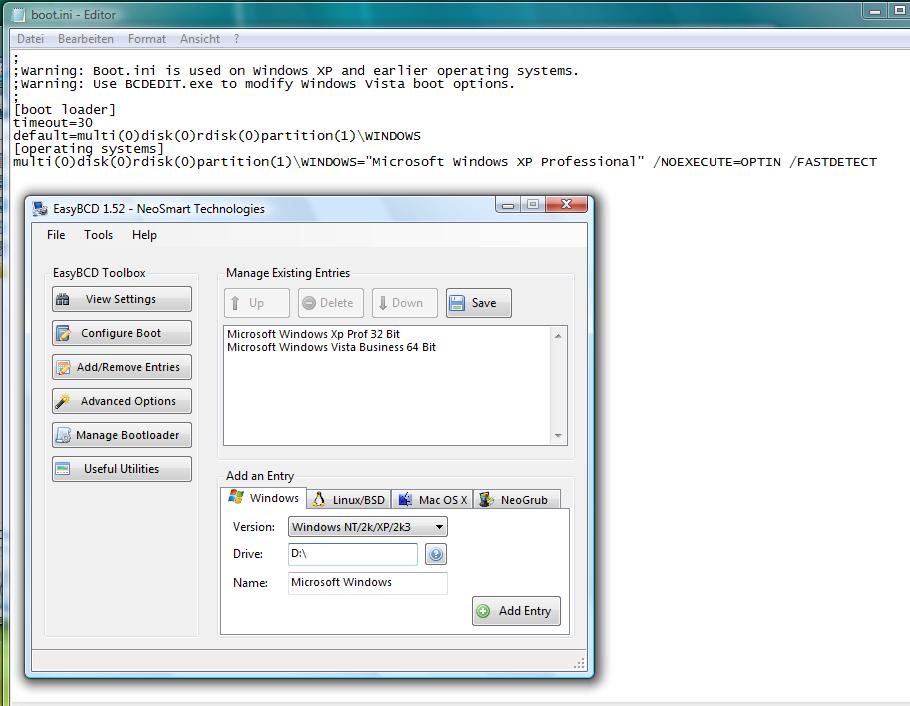This screenshot has height=706, width=910.
Task: Click the [boot loader] line in boot.ini
Action: point(64,109)
